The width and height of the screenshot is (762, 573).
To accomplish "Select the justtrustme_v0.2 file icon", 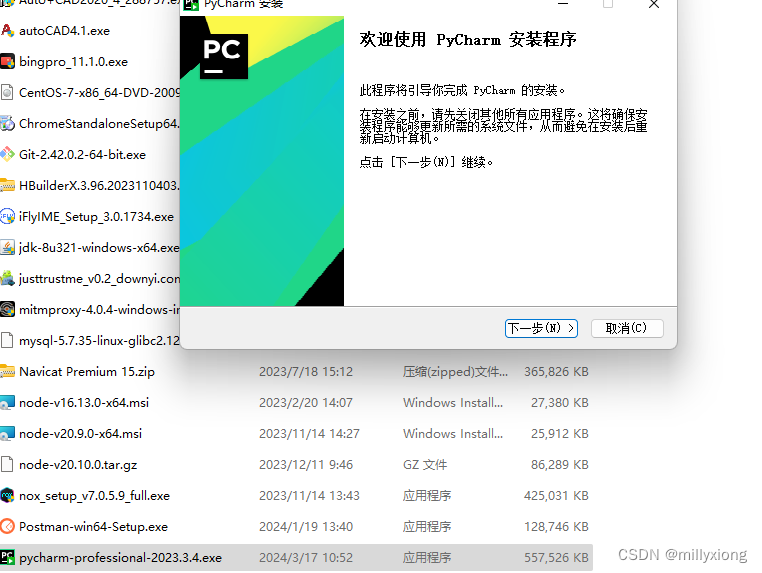I will coord(7,278).
